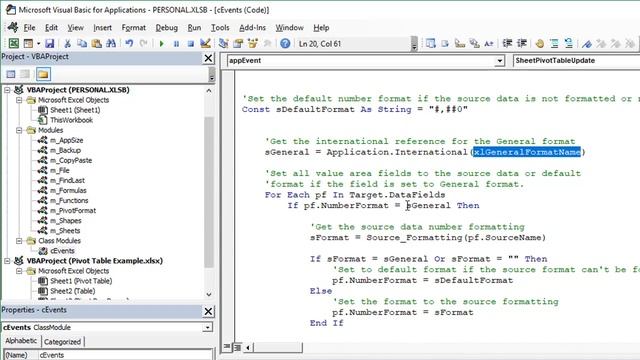This screenshot has width=640, height=360.
Task: Toggle Folders button in Project panel
Action: tap(43, 74)
